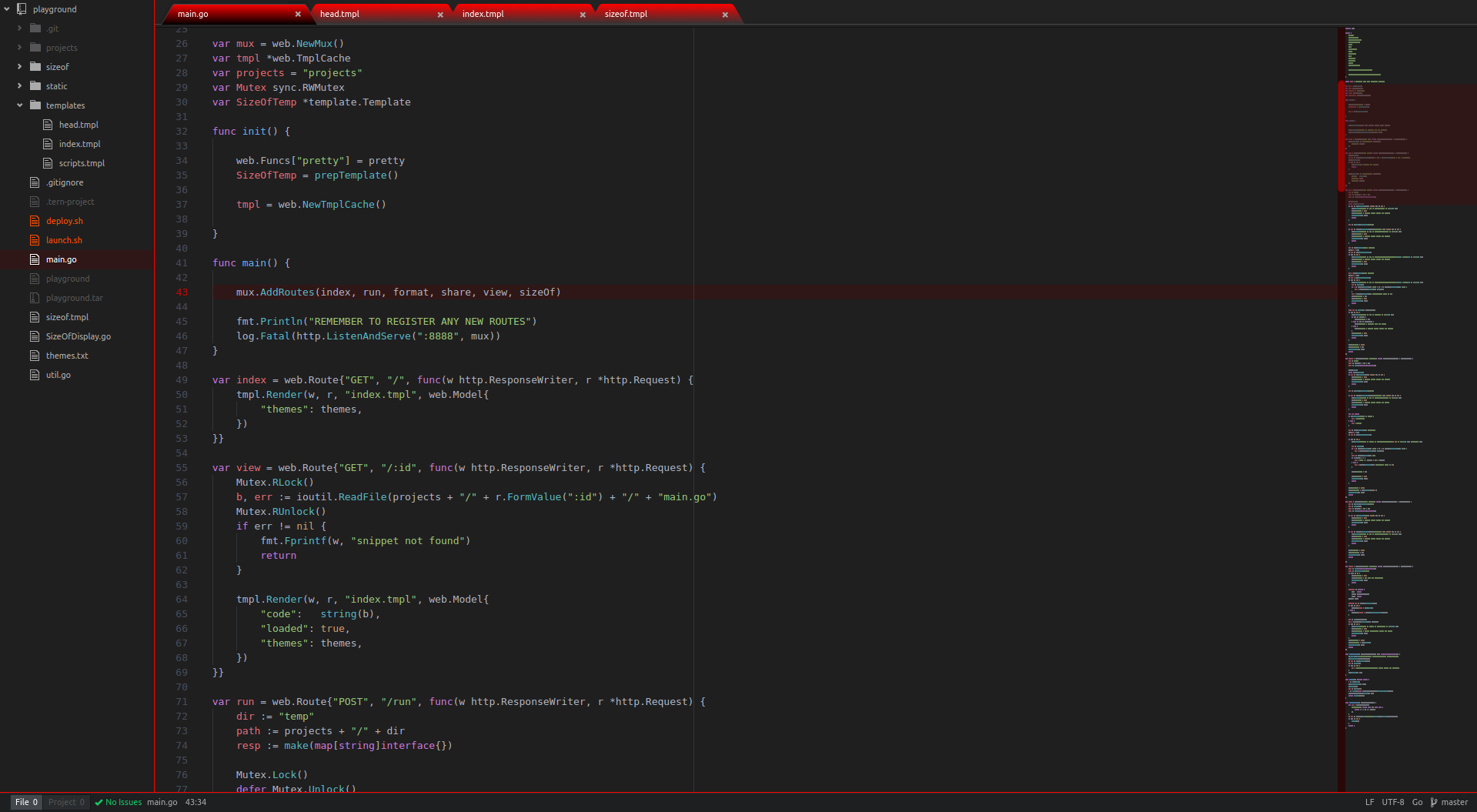Viewport: 1477px width, 812px height.
Task: Click the playground repository icon in the tree
Action: (22, 9)
